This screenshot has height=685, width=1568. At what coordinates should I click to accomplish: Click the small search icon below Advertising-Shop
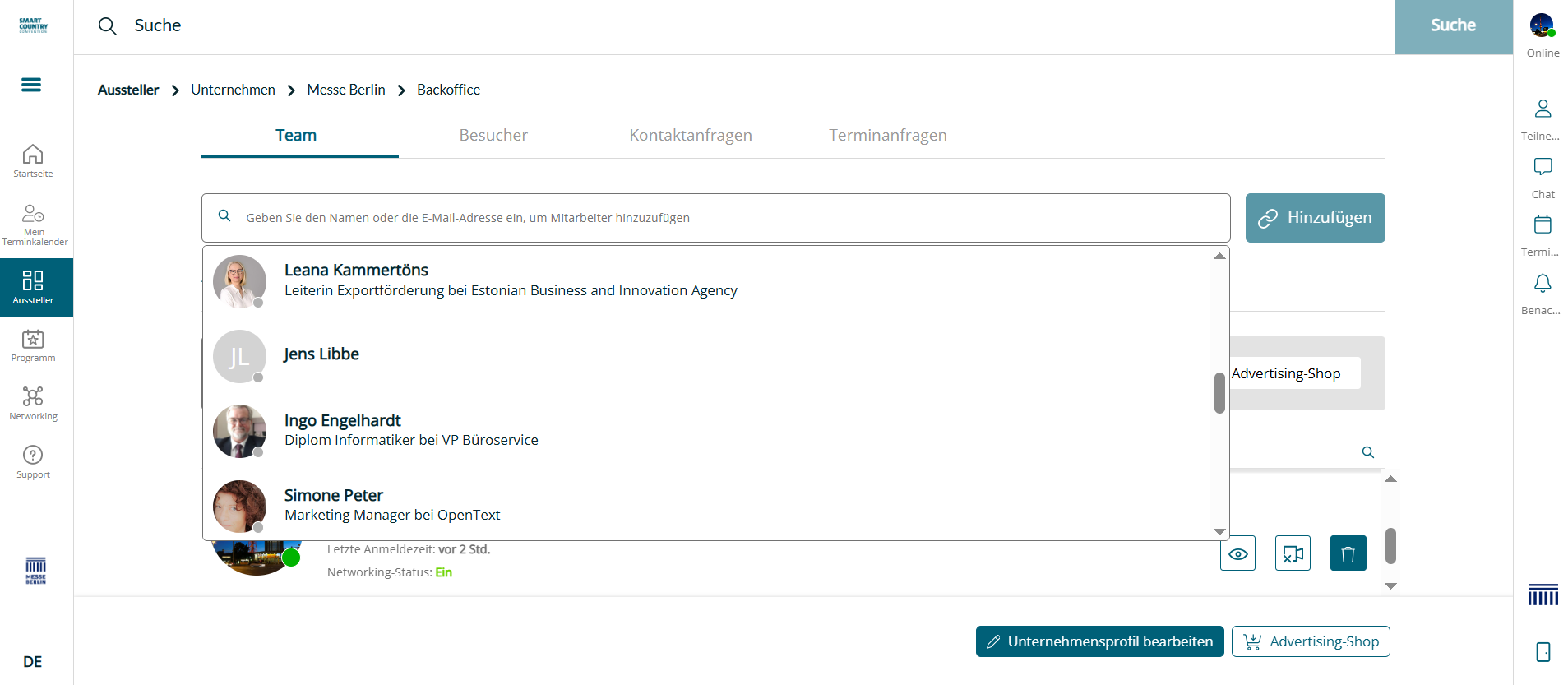[x=1368, y=452]
